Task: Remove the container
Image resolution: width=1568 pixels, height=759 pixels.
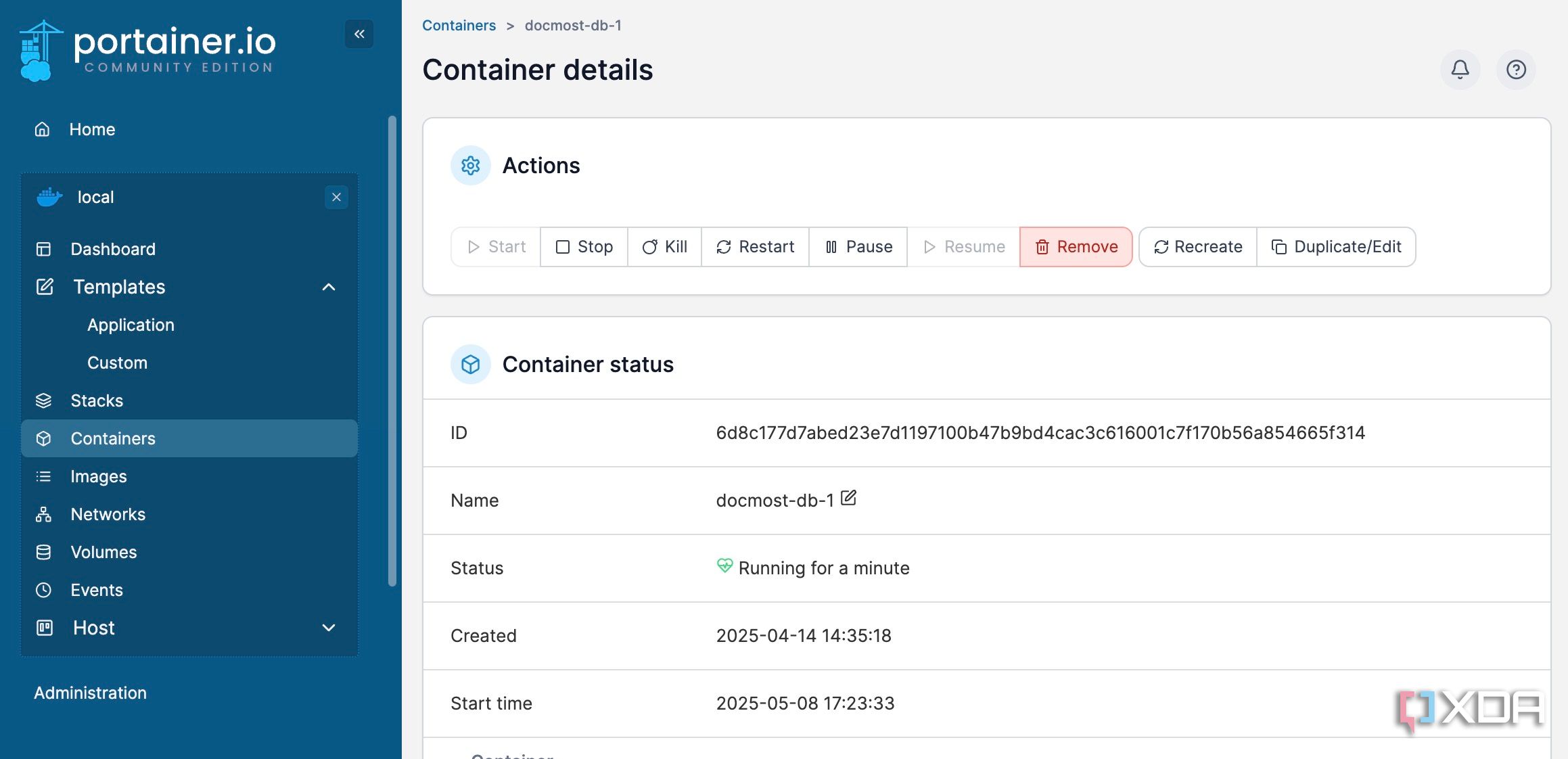Action: (1076, 247)
